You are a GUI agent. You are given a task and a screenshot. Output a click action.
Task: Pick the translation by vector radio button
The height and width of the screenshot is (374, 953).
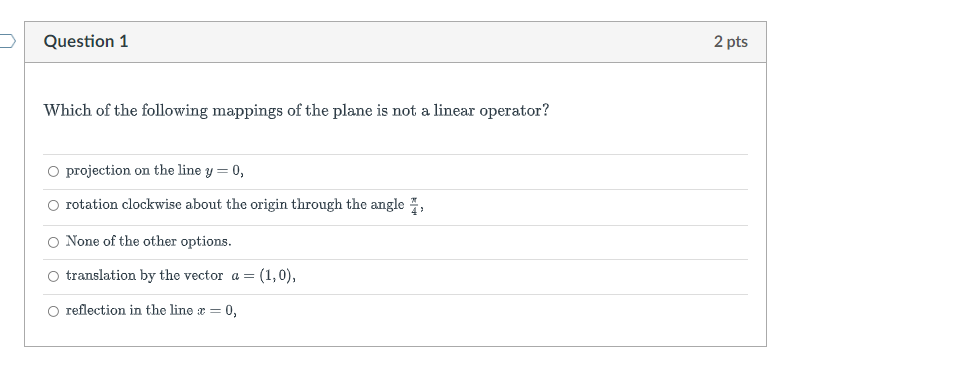pos(53,277)
